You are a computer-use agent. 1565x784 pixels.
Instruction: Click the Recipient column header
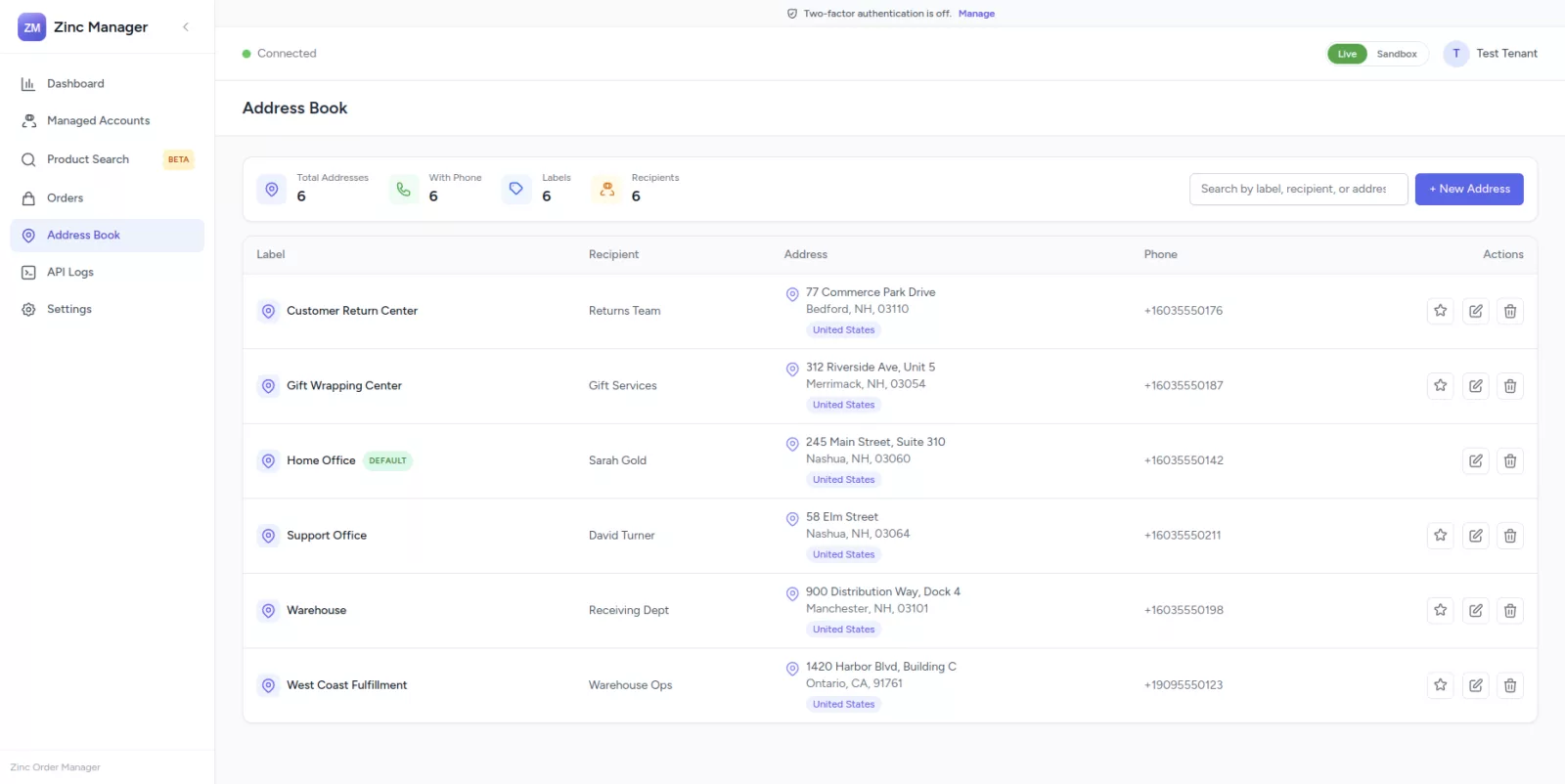(x=613, y=254)
